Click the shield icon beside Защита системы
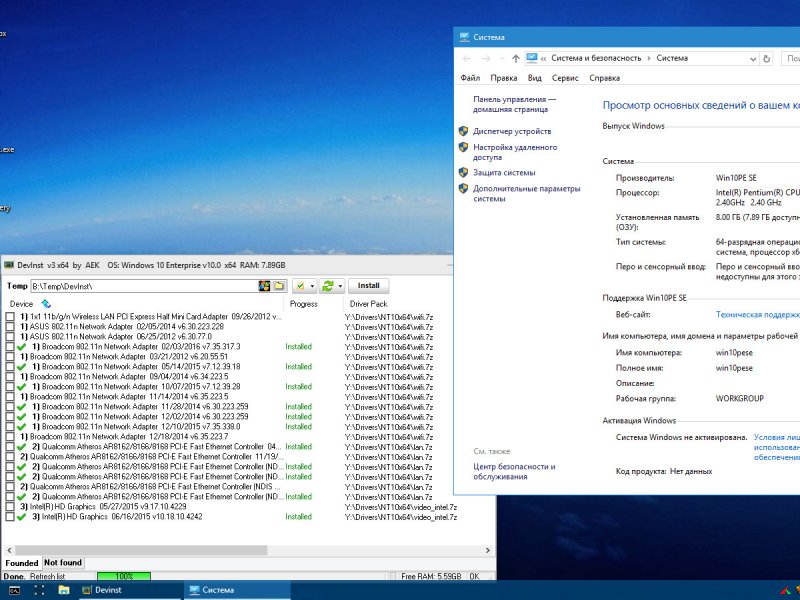The image size is (800, 600). 463,172
